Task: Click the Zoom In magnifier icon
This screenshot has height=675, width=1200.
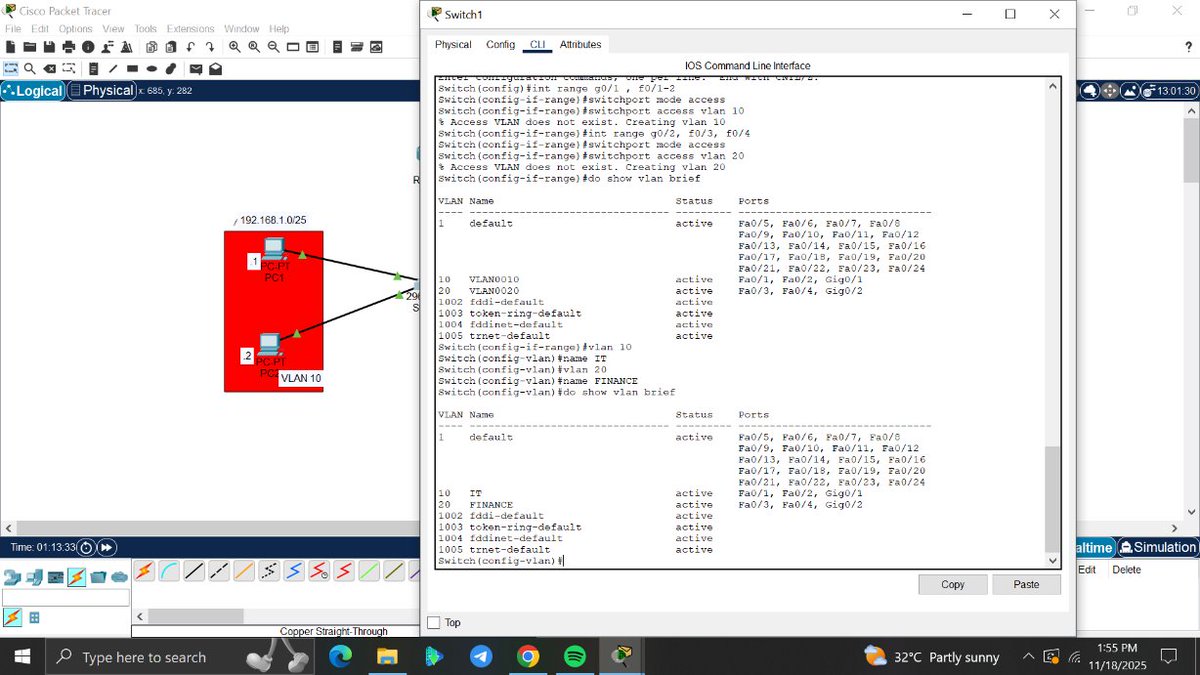Action: (234, 47)
